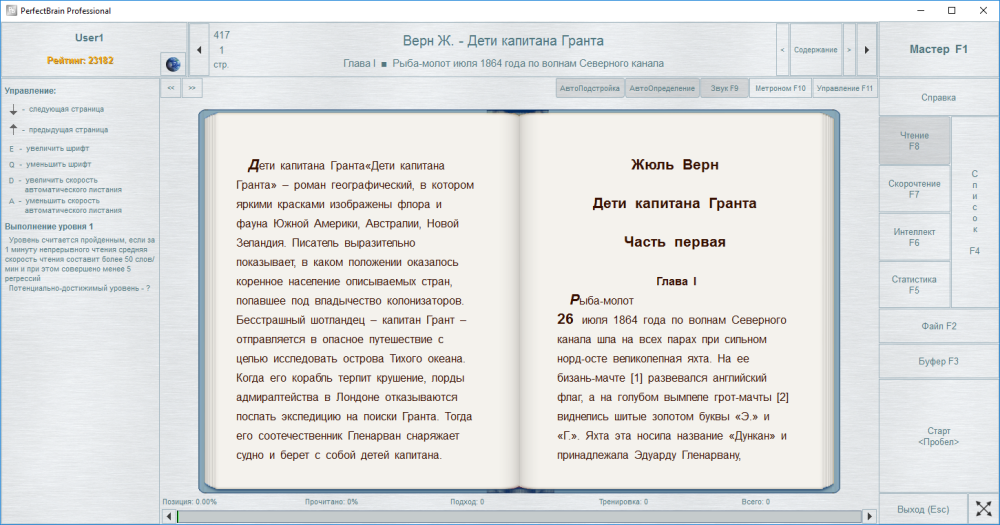Click the 'Глава I' heading on the page

coord(676,281)
